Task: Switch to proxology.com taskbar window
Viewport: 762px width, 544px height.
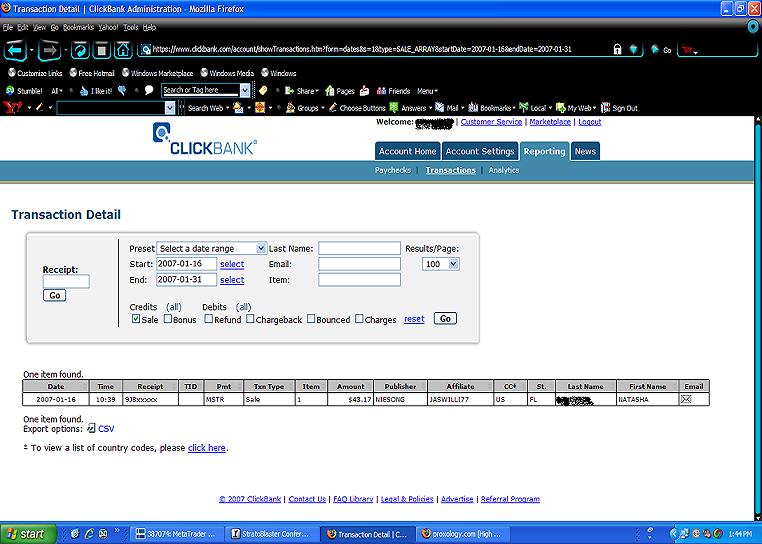Action: coord(464,534)
